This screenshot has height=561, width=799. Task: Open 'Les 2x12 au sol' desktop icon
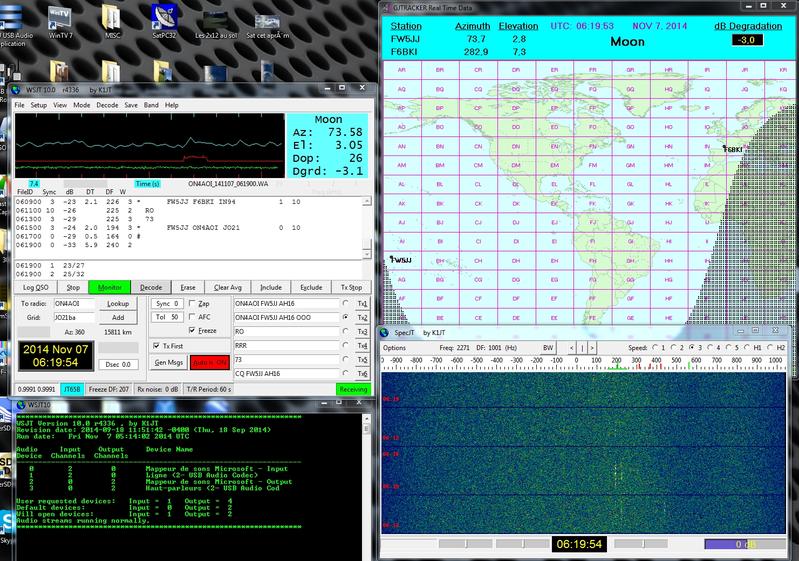tap(216, 24)
